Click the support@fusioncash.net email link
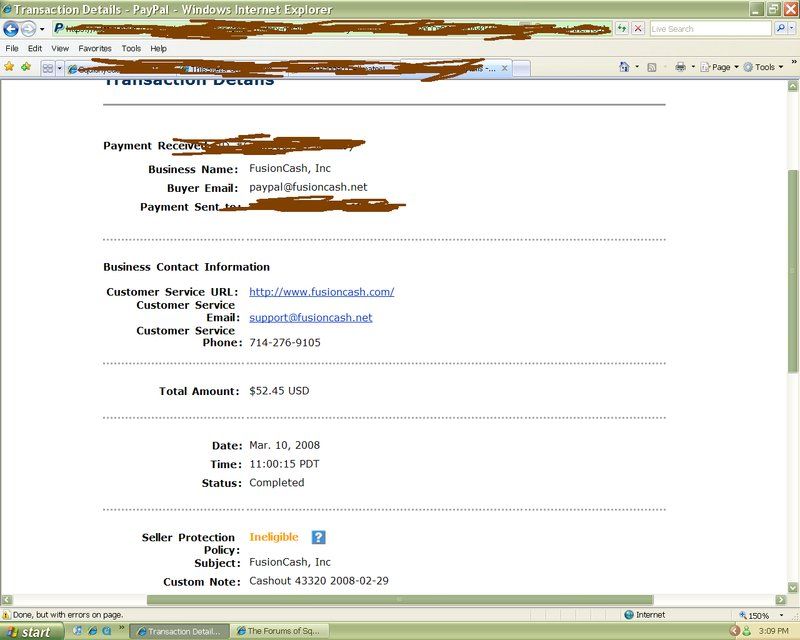 coord(310,318)
